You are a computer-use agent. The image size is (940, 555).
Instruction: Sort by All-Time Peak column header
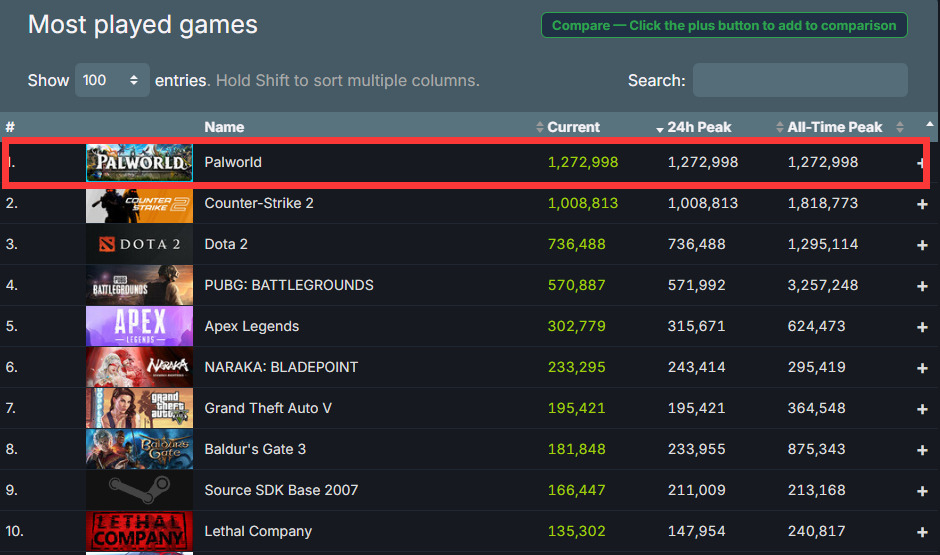(x=835, y=127)
